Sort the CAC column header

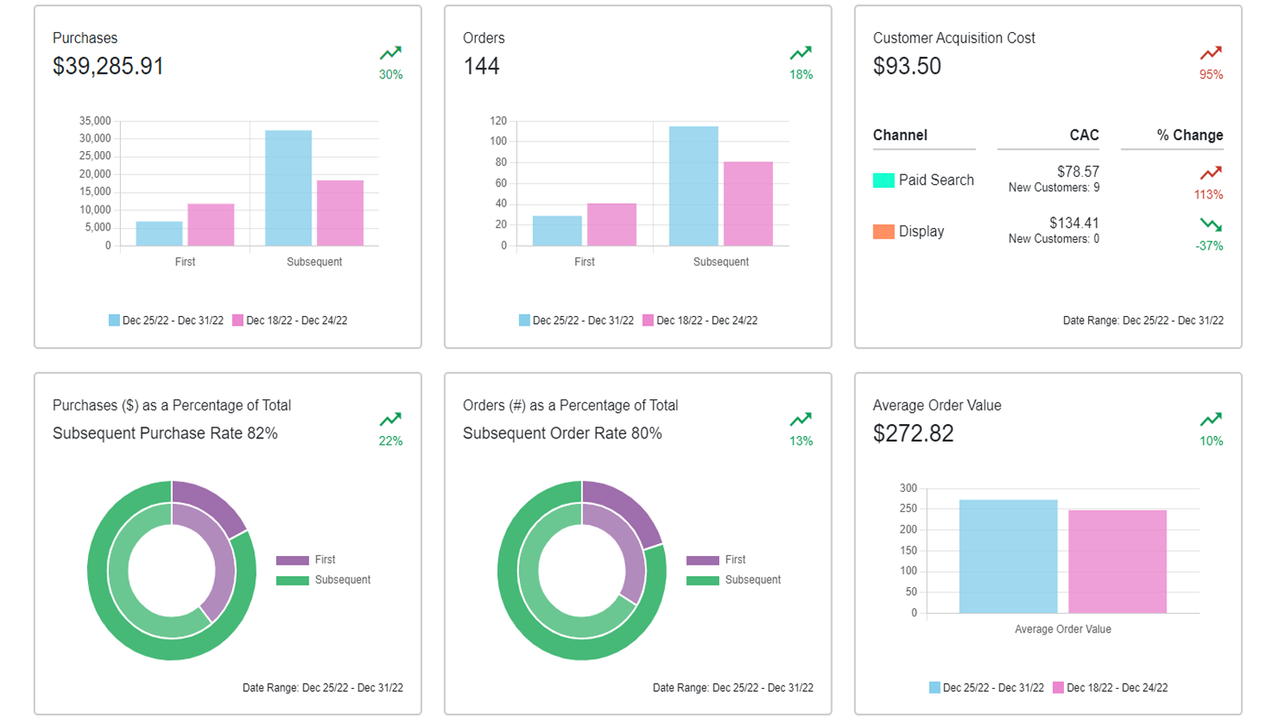point(1086,135)
